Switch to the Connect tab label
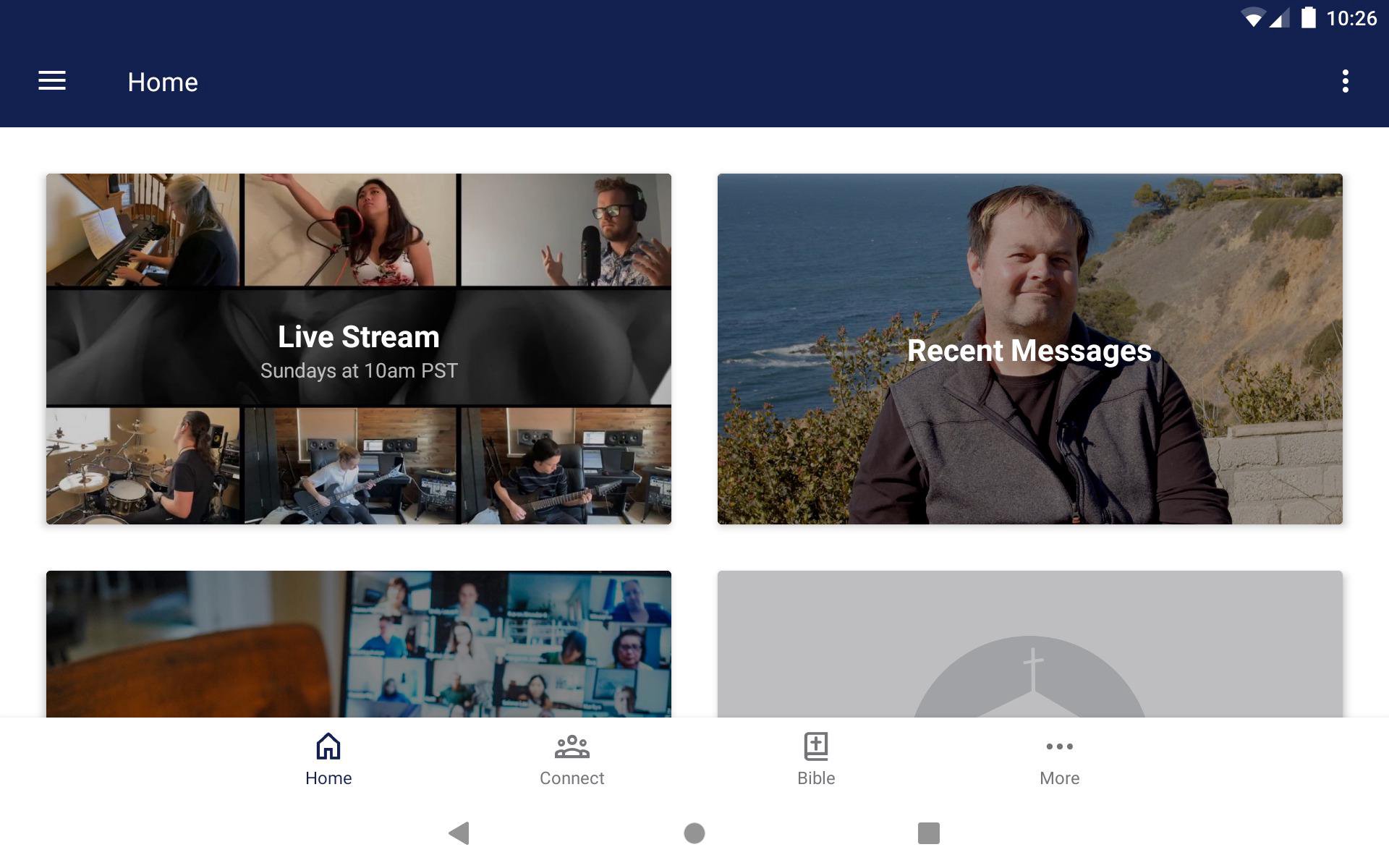The height and width of the screenshot is (868, 1389). 572,778
